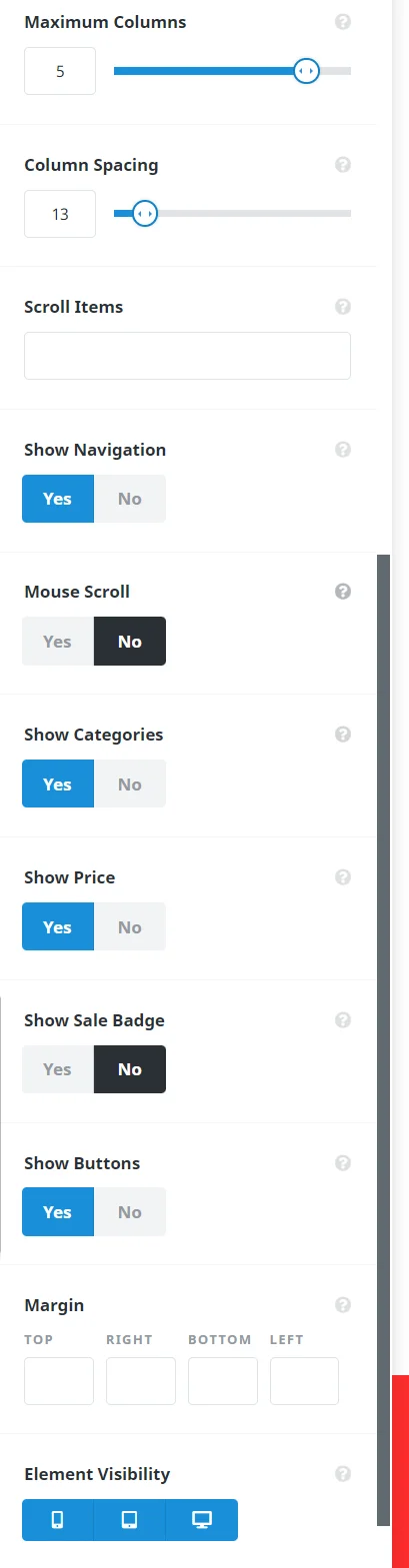
Task: Focus the Margin Left input box
Action: 304,1381
